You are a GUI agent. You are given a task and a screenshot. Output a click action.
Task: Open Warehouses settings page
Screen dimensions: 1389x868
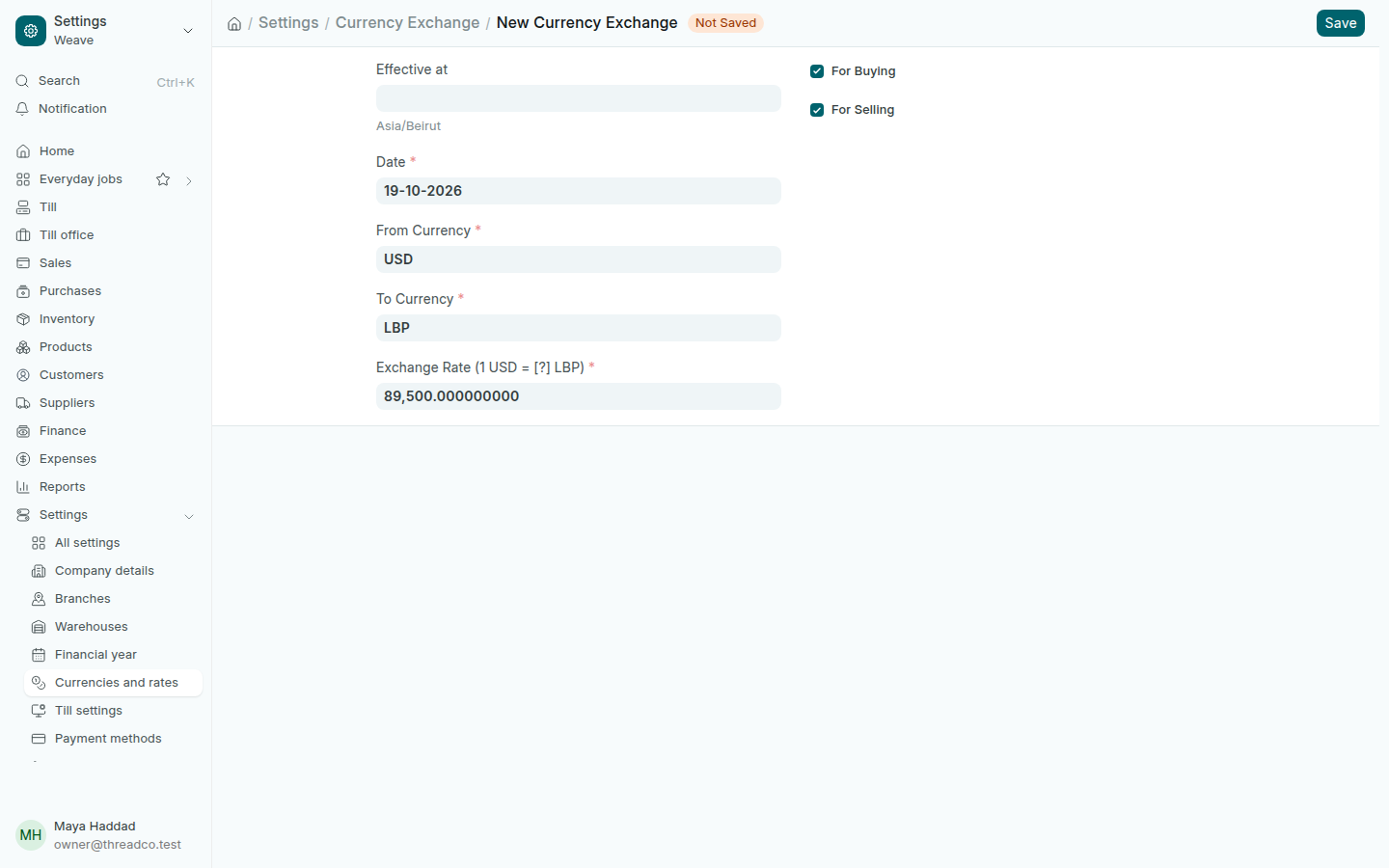[x=113, y=627]
